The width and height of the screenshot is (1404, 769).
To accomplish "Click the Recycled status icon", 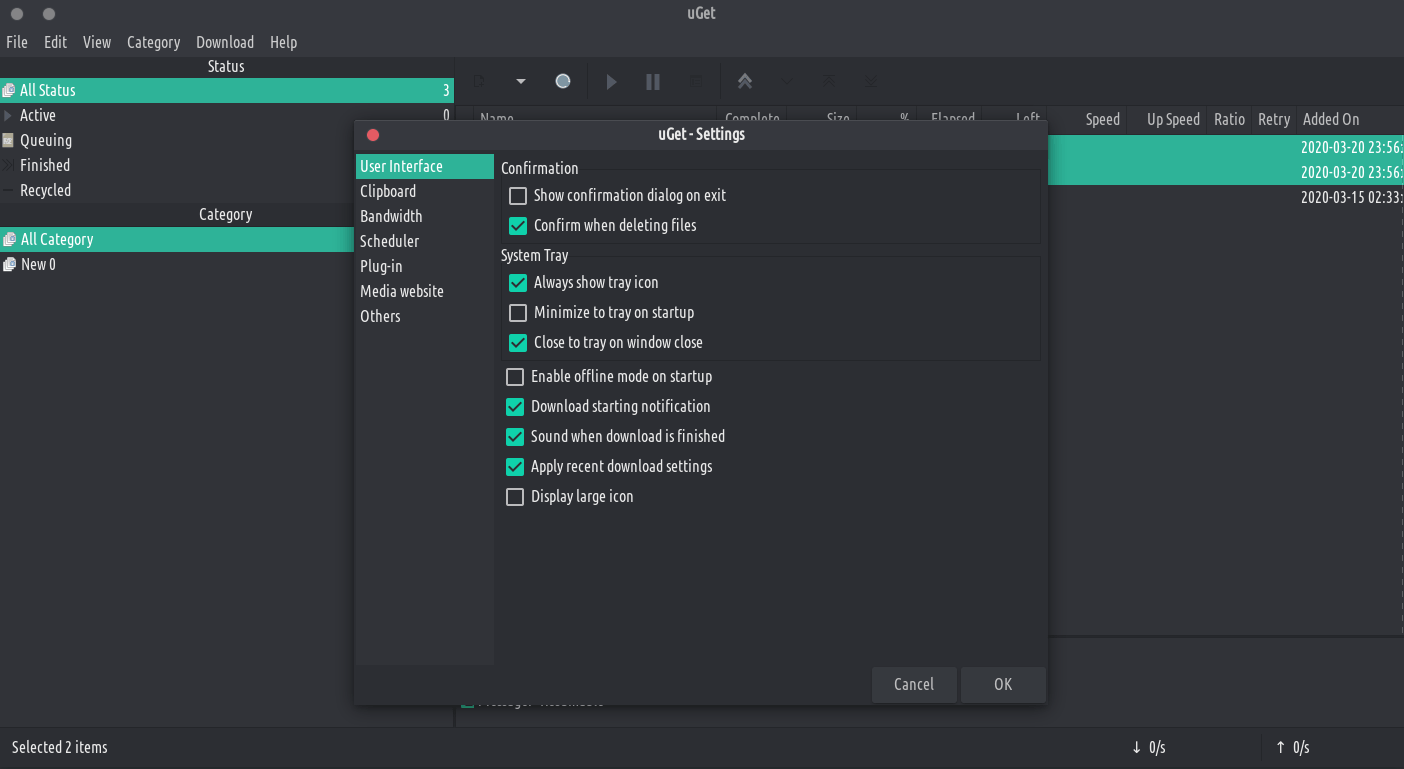I will (9, 190).
